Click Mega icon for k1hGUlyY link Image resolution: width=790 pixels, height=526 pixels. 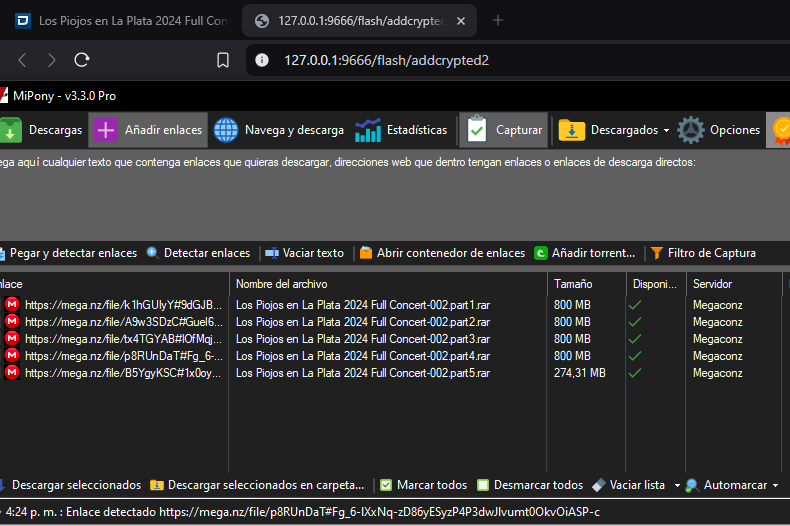tap(12, 304)
